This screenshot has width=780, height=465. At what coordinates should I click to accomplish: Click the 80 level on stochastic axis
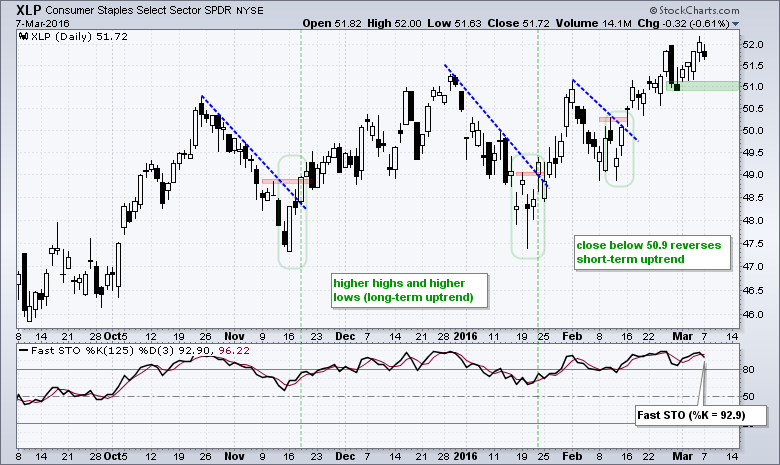[x=749, y=370]
